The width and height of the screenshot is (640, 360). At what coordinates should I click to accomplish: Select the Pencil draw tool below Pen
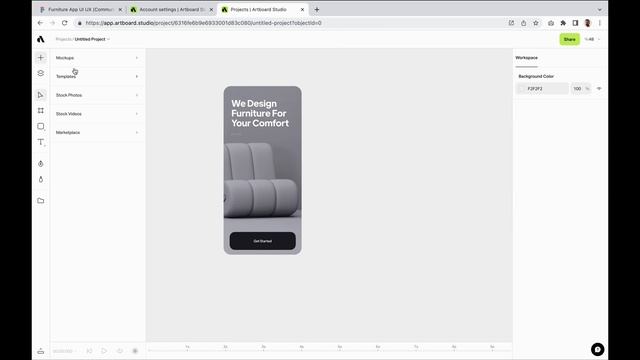(40, 179)
